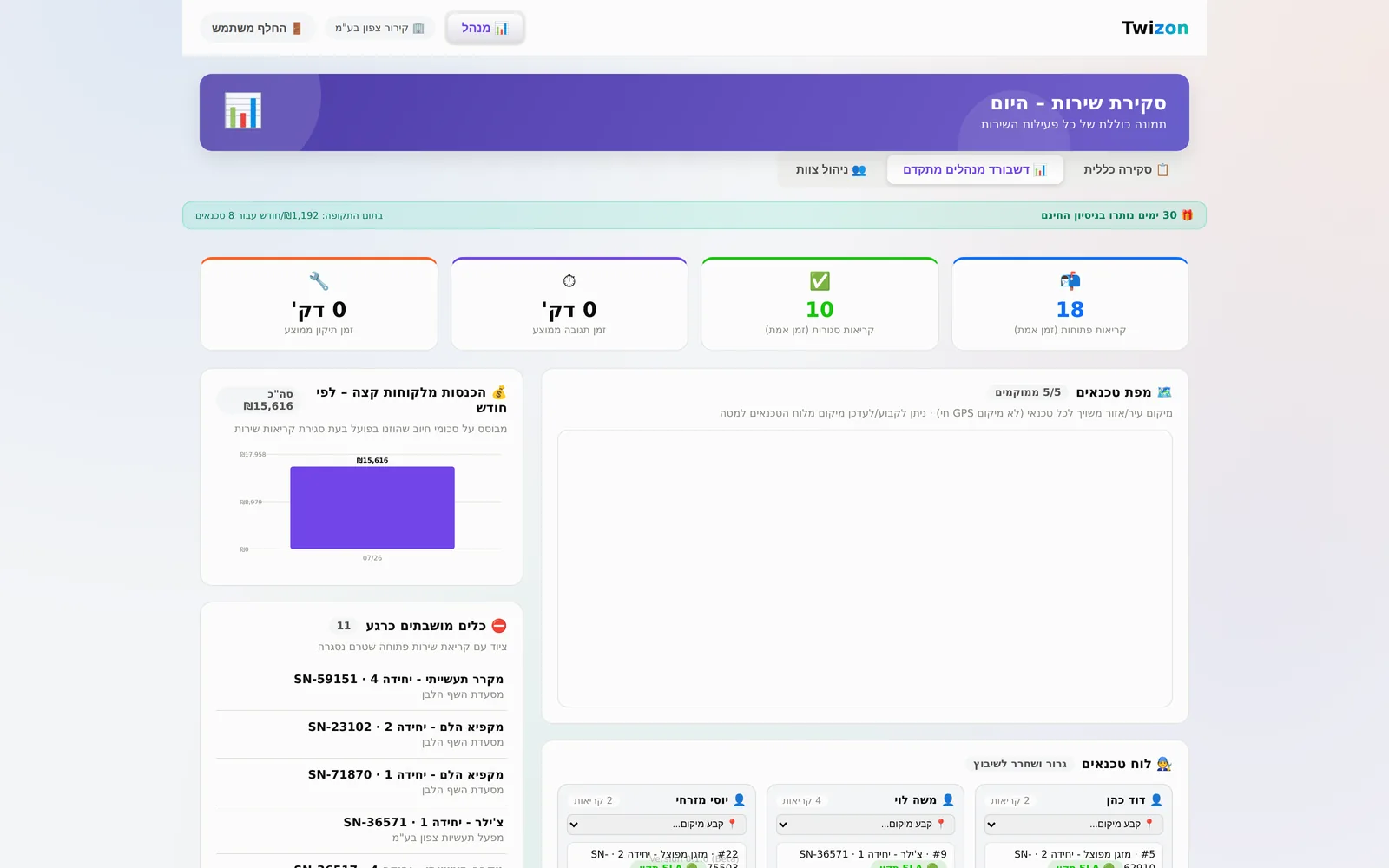Switch to the ניהול צוות tab
The image size is (1389, 868).
(831, 169)
